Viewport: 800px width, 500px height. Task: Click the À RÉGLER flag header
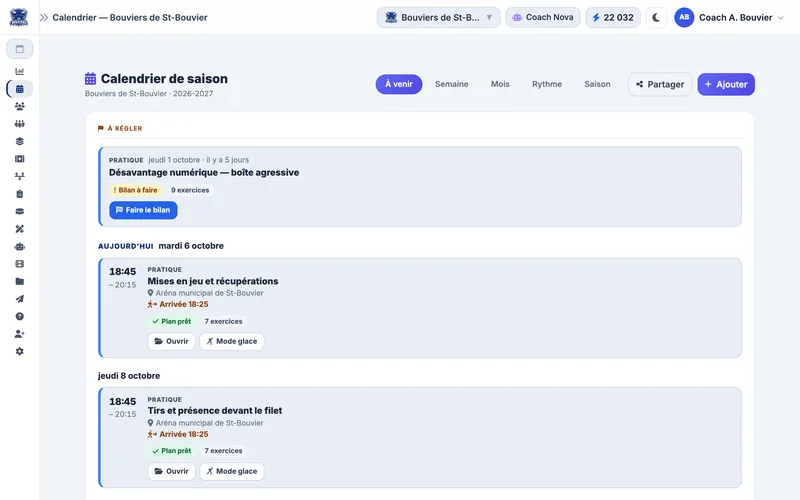120,129
